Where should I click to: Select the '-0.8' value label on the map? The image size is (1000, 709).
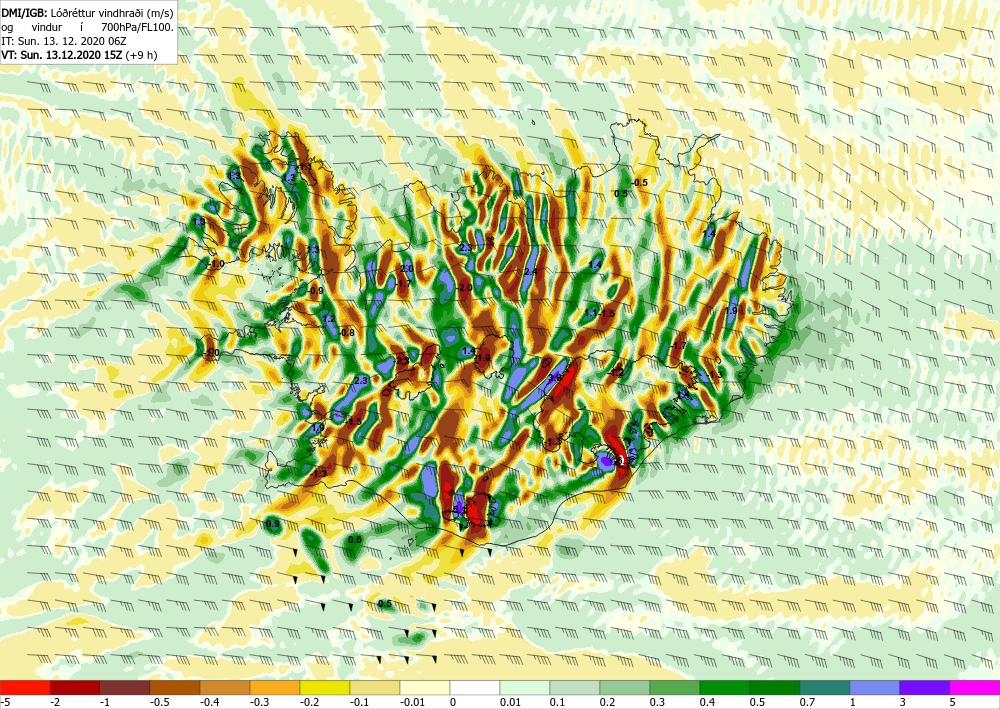(x=347, y=333)
